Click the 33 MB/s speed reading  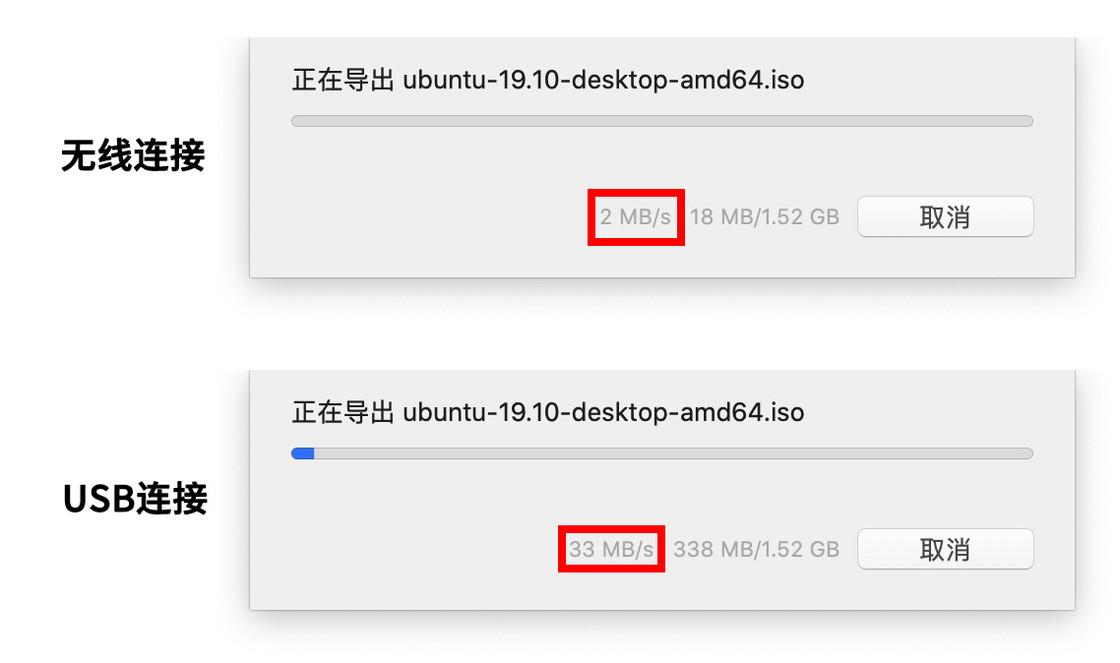pos(611,549)
